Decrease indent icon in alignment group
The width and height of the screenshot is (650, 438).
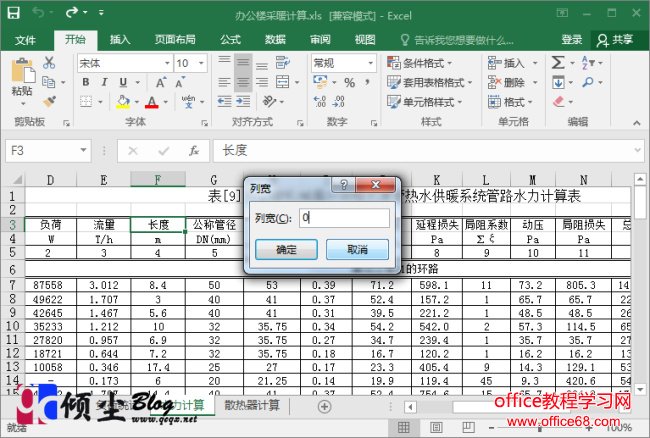(x=224, y=102)
